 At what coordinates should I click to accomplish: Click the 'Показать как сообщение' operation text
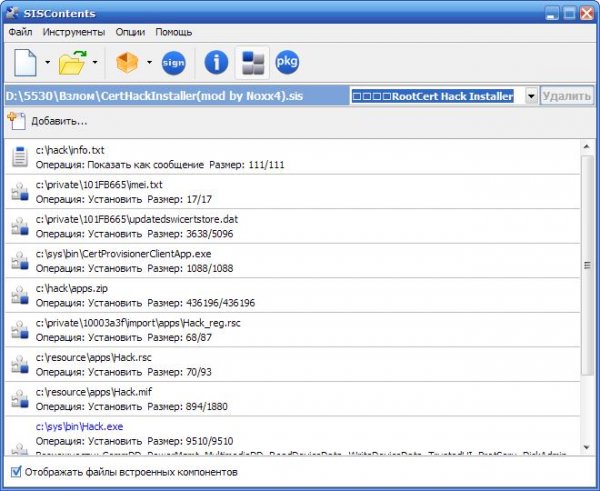[x=145, y=165]
